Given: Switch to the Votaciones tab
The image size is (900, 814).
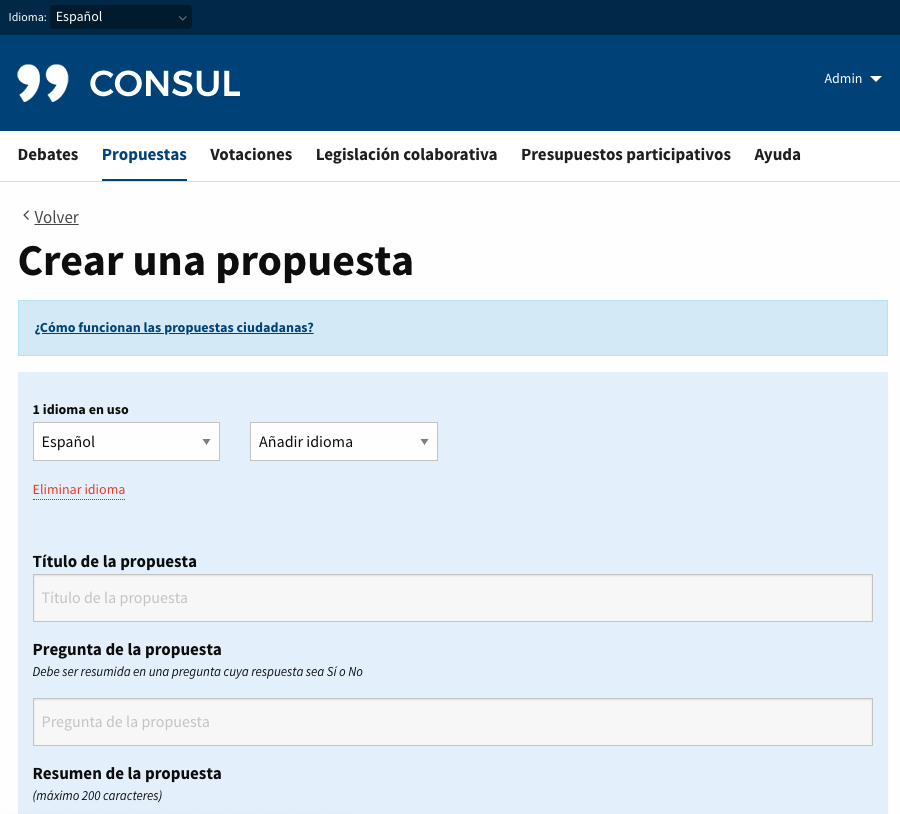Looking at the screenshot, I should 251,155.
